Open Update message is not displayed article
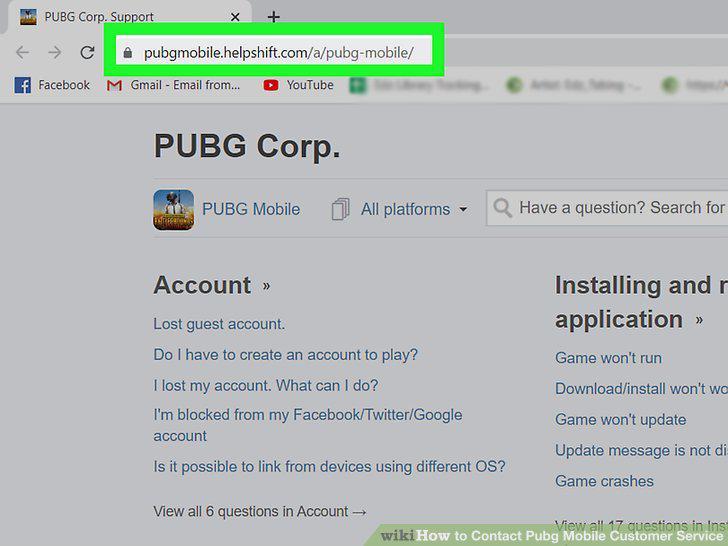The width and height of the screenshot is (728, 546). [x=641, y=450]
